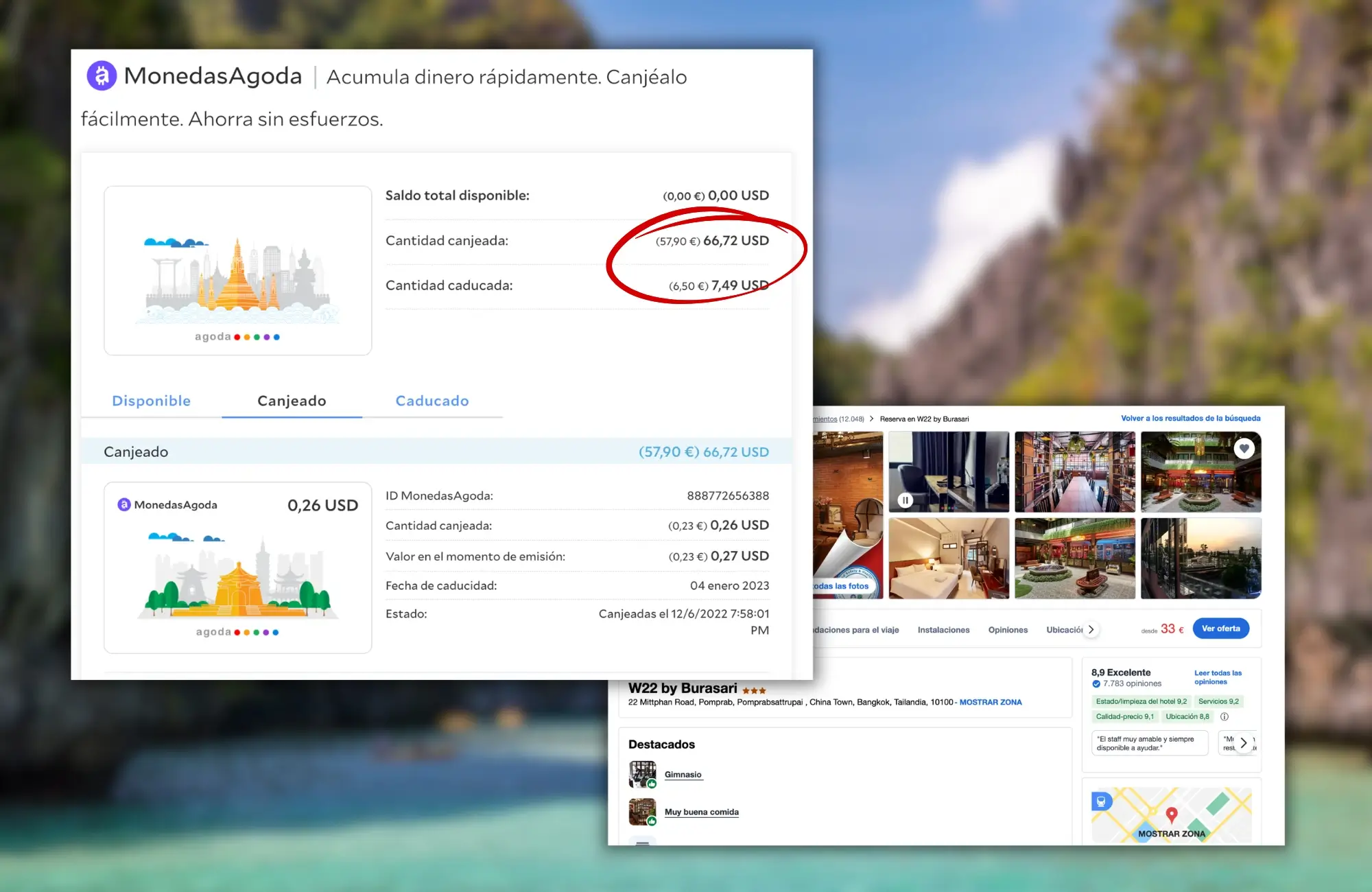Open the library restaurant photo thumbnail
This screenshot has height=892, width=1372.
pyautogui.click(x=1075, y=471)
